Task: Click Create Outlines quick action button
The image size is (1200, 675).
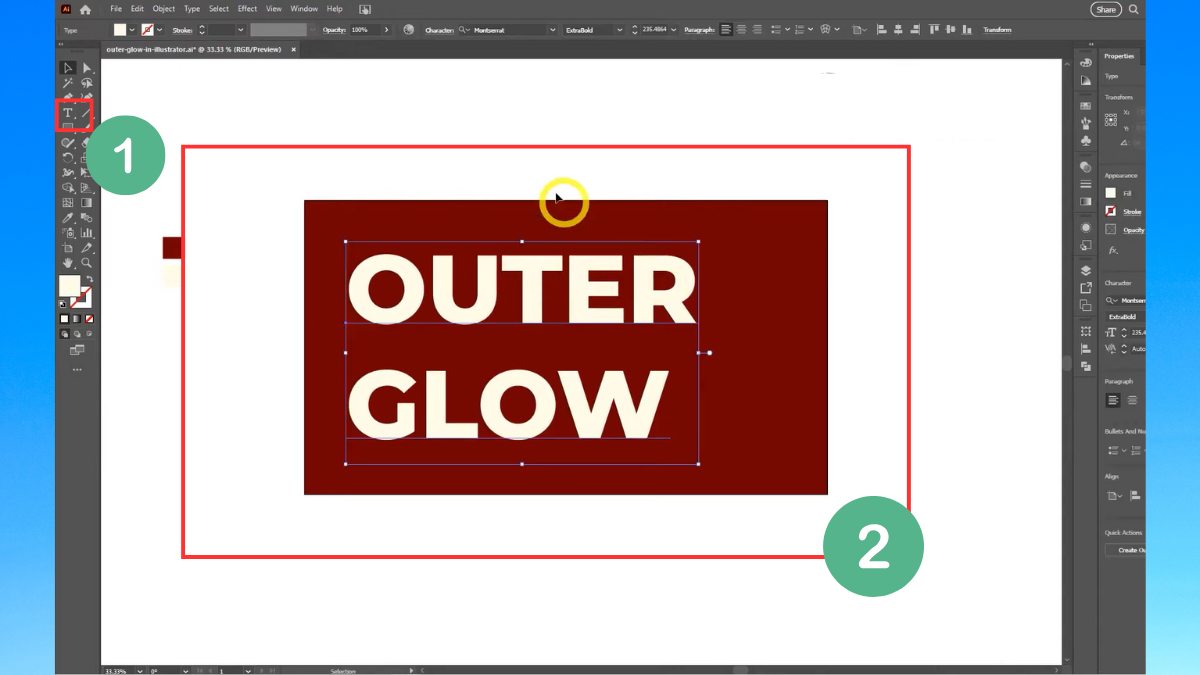Action: point(1126,550)
